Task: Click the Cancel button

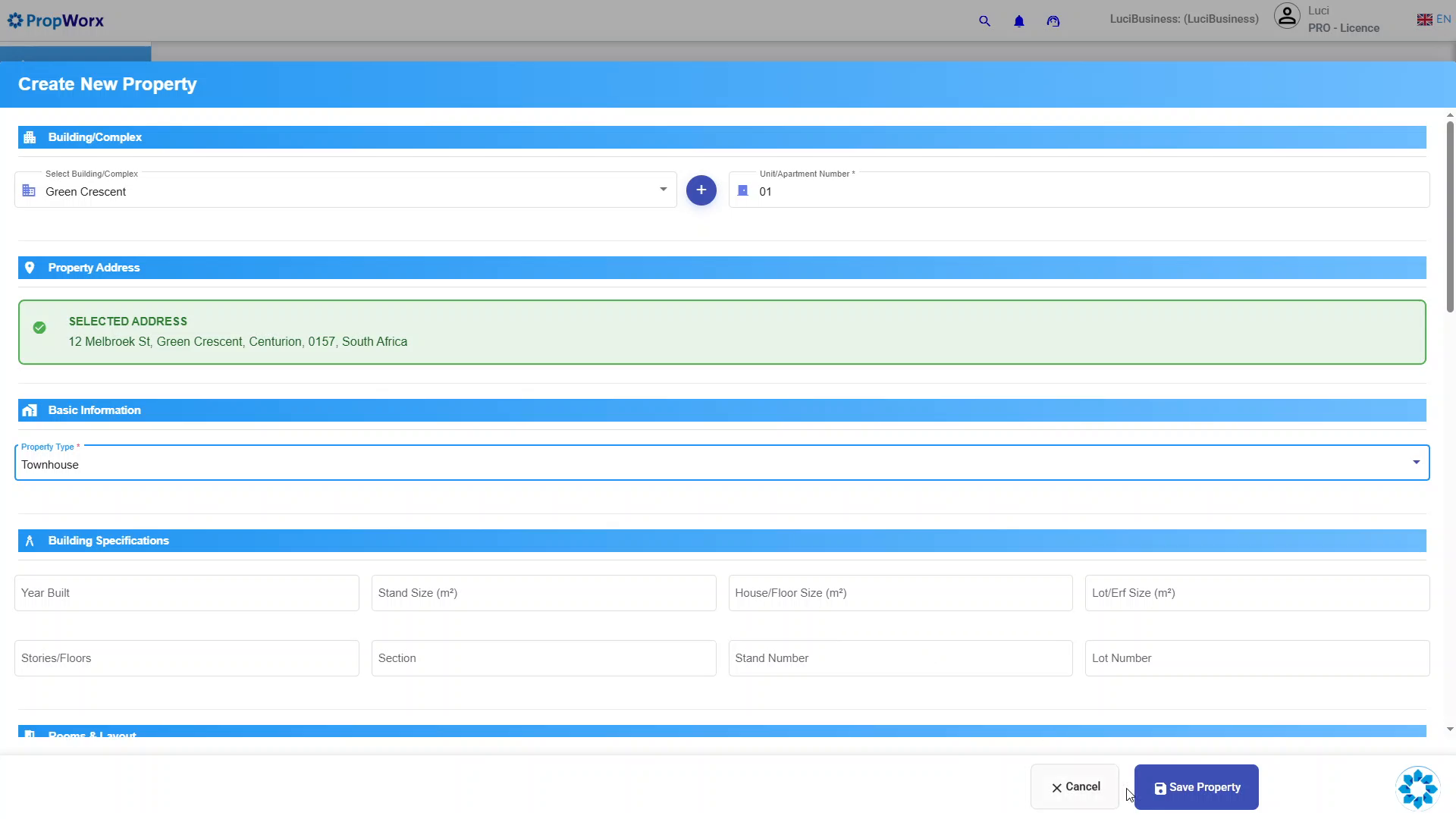Action: click(1075, 787)
